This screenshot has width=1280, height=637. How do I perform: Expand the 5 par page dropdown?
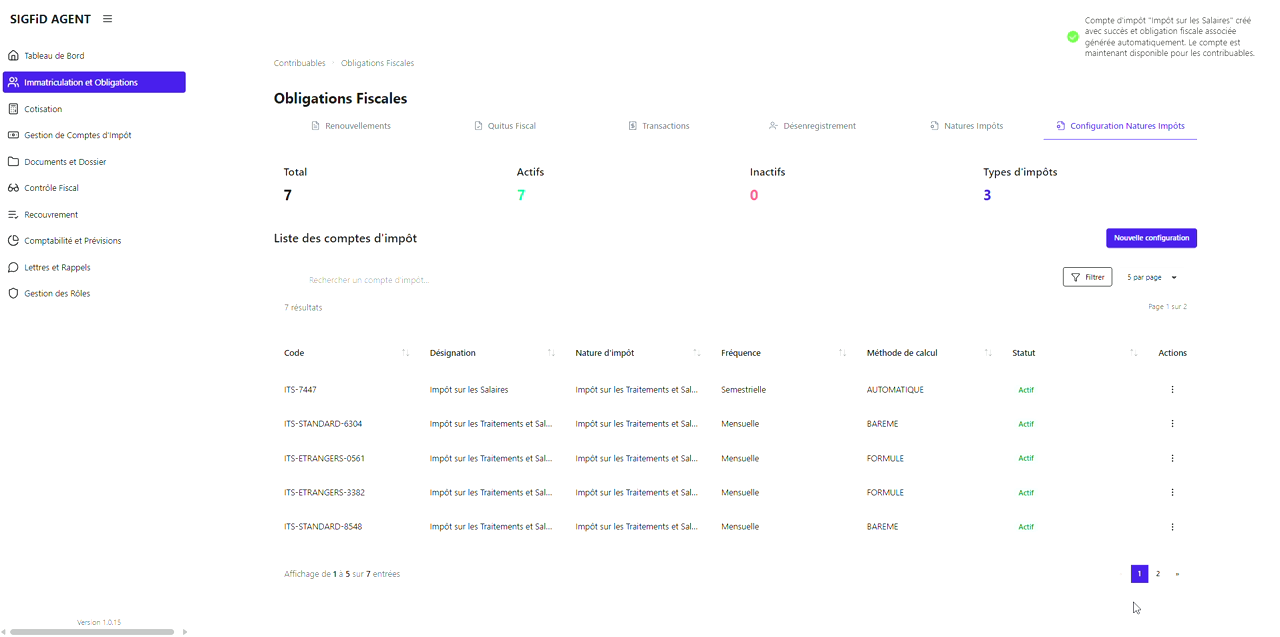(1152, 277)
